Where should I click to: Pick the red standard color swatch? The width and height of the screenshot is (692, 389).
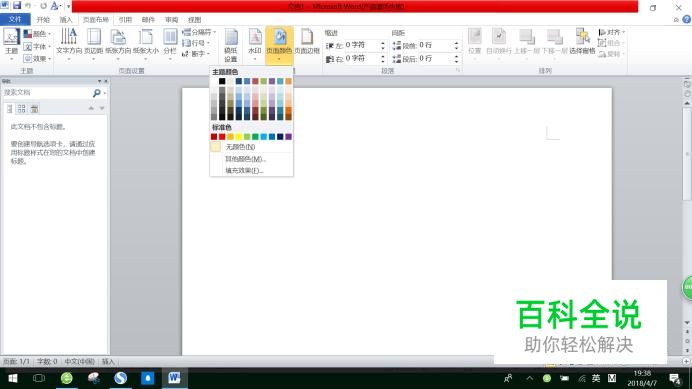coord(222,137)
